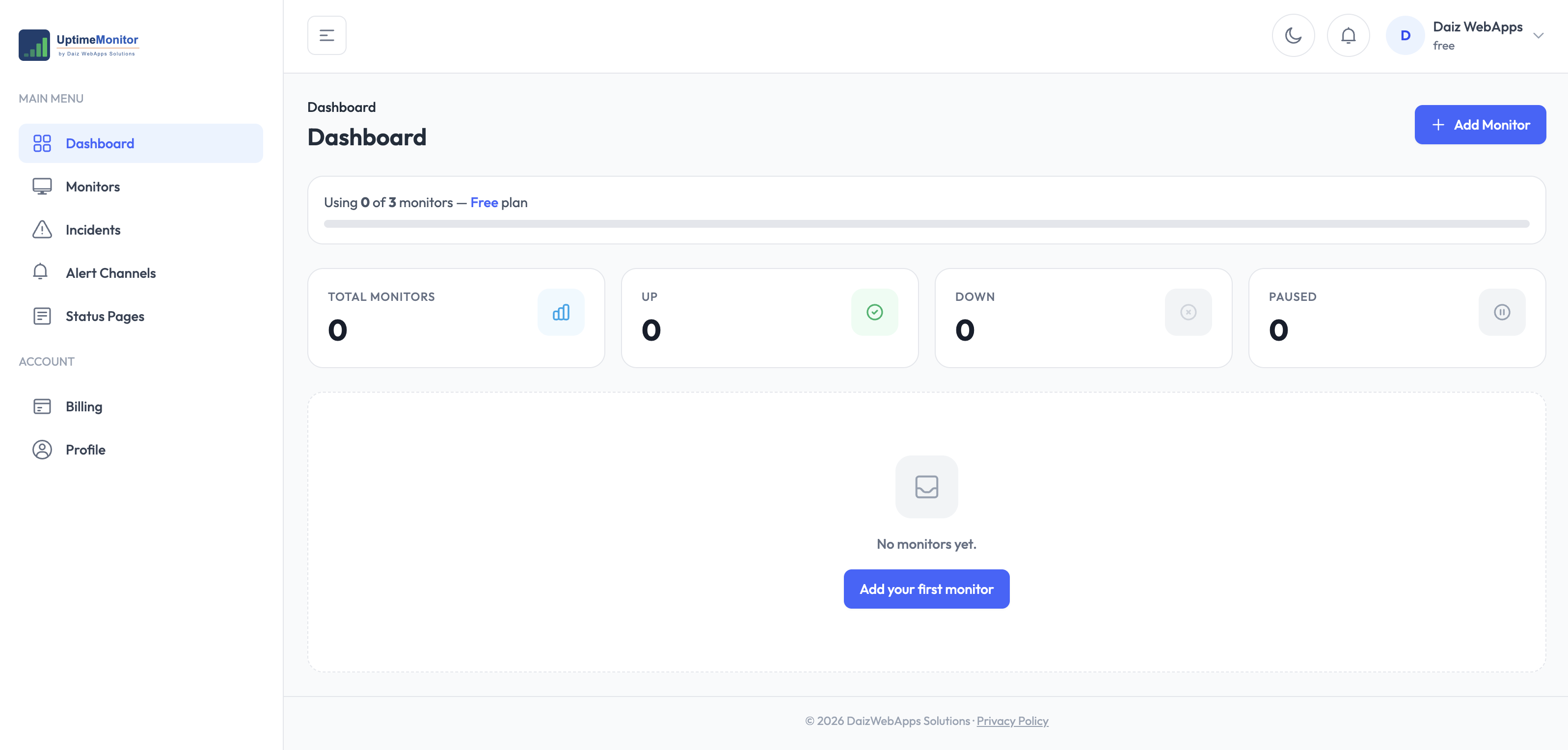Click the empty inbox tray icon
This screenshot has height=750, width=1568.
pyautogui.click(x=926, y=486)
